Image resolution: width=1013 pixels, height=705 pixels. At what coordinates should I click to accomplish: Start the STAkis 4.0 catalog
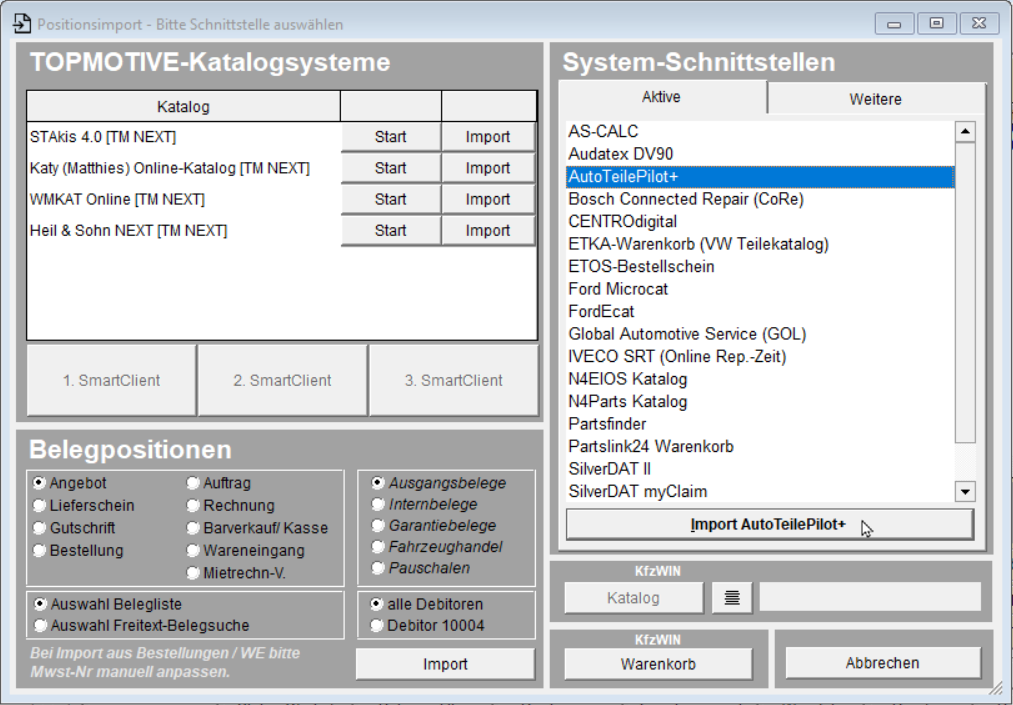[391, 137]
